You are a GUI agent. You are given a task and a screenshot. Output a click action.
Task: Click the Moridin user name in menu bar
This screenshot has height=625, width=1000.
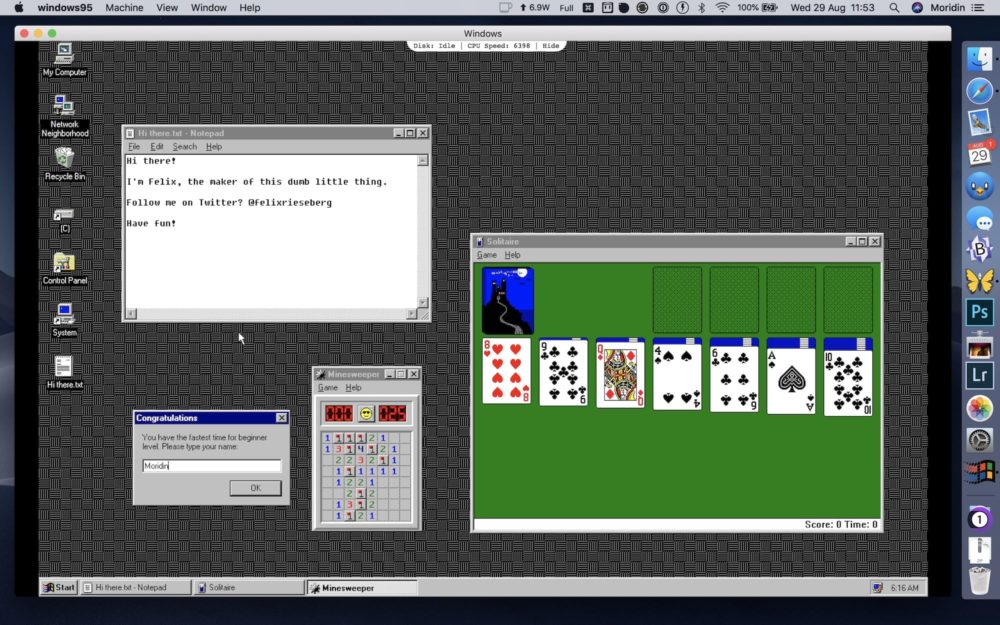947,8
